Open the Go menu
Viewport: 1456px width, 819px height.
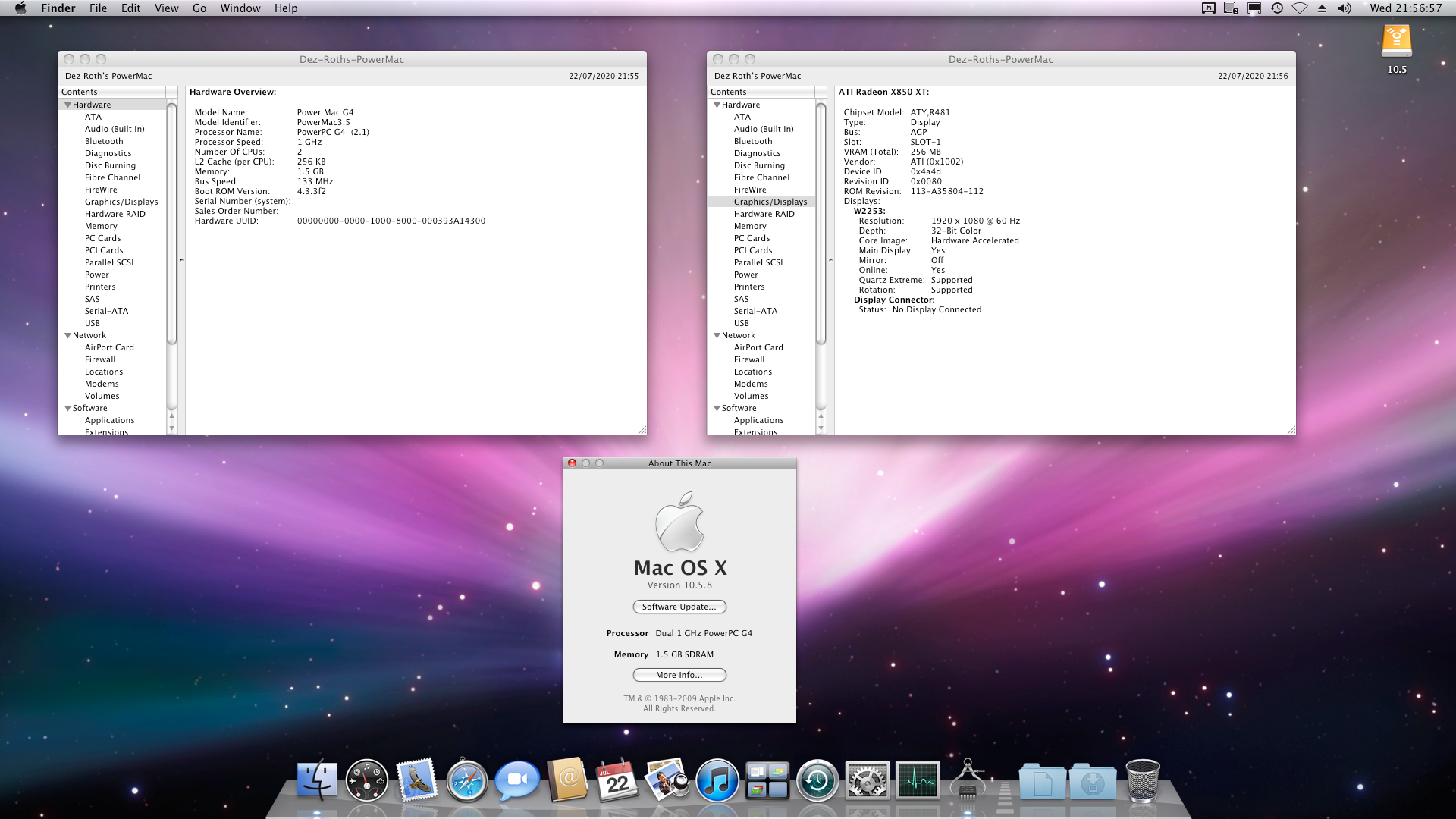click(199, 8)
